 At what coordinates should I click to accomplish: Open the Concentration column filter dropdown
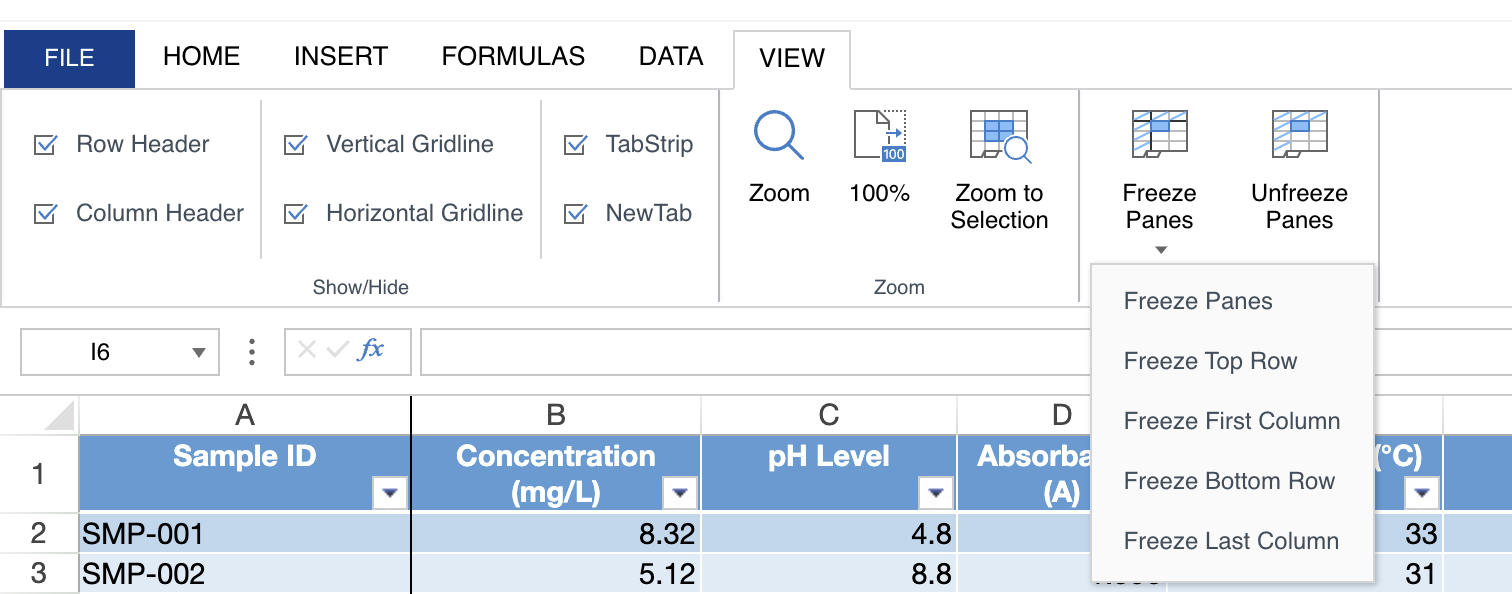[x=680, y=492]
